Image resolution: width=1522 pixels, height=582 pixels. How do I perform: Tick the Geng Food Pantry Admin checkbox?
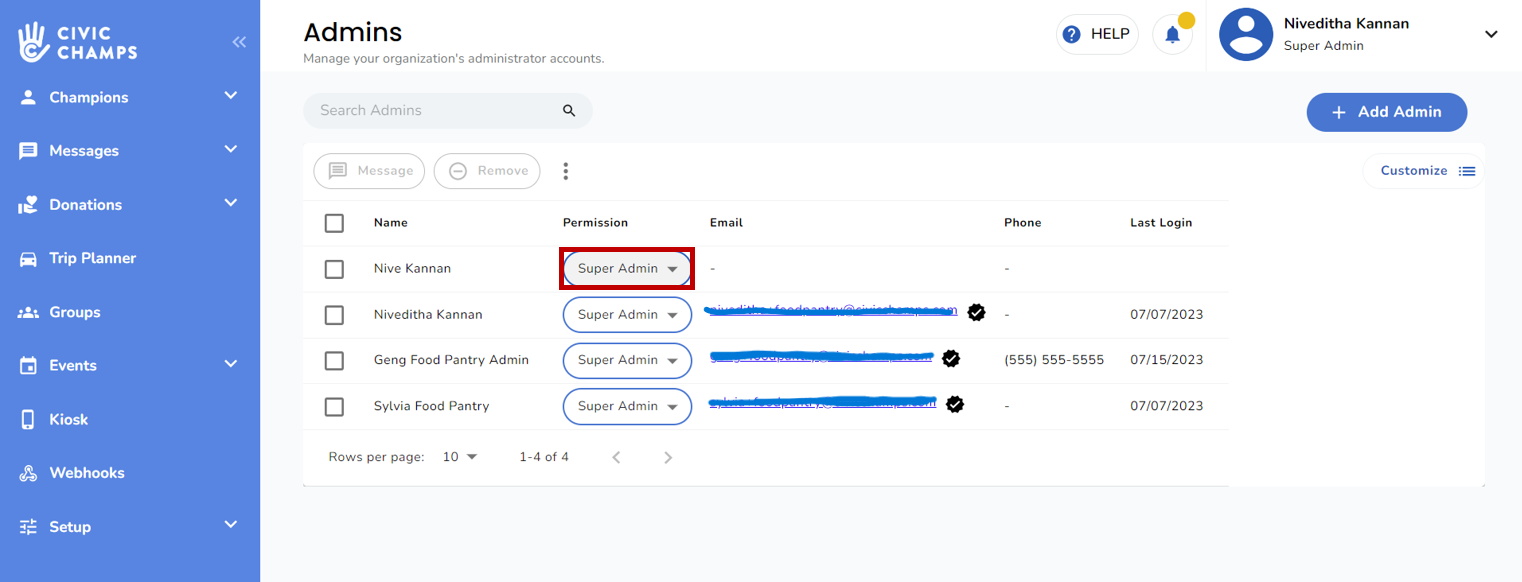click(x=334, y=360)
